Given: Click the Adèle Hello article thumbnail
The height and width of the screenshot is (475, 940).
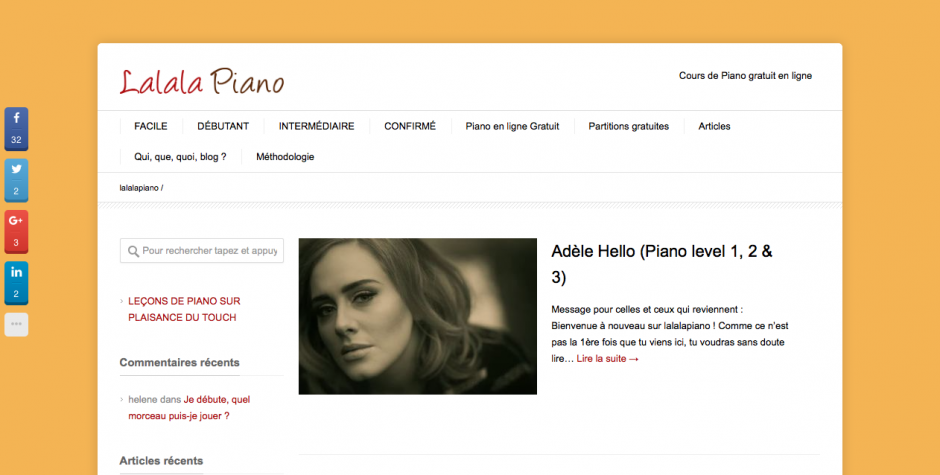Looking at the screenshot, I should [x=418, y=316].
